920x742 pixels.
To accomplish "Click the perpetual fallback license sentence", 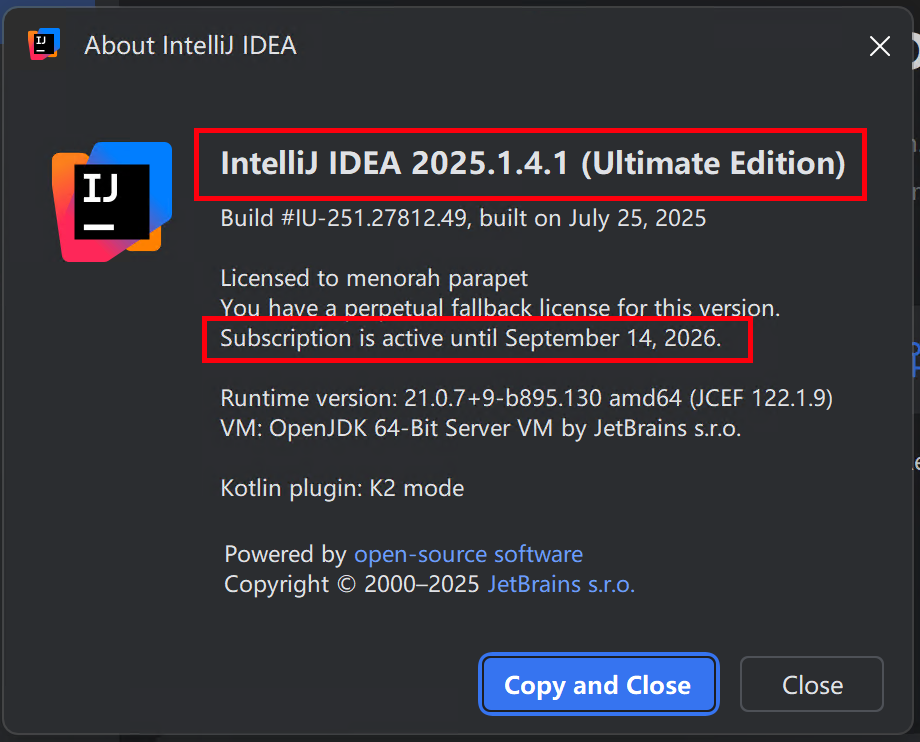I will click(500, 309).
